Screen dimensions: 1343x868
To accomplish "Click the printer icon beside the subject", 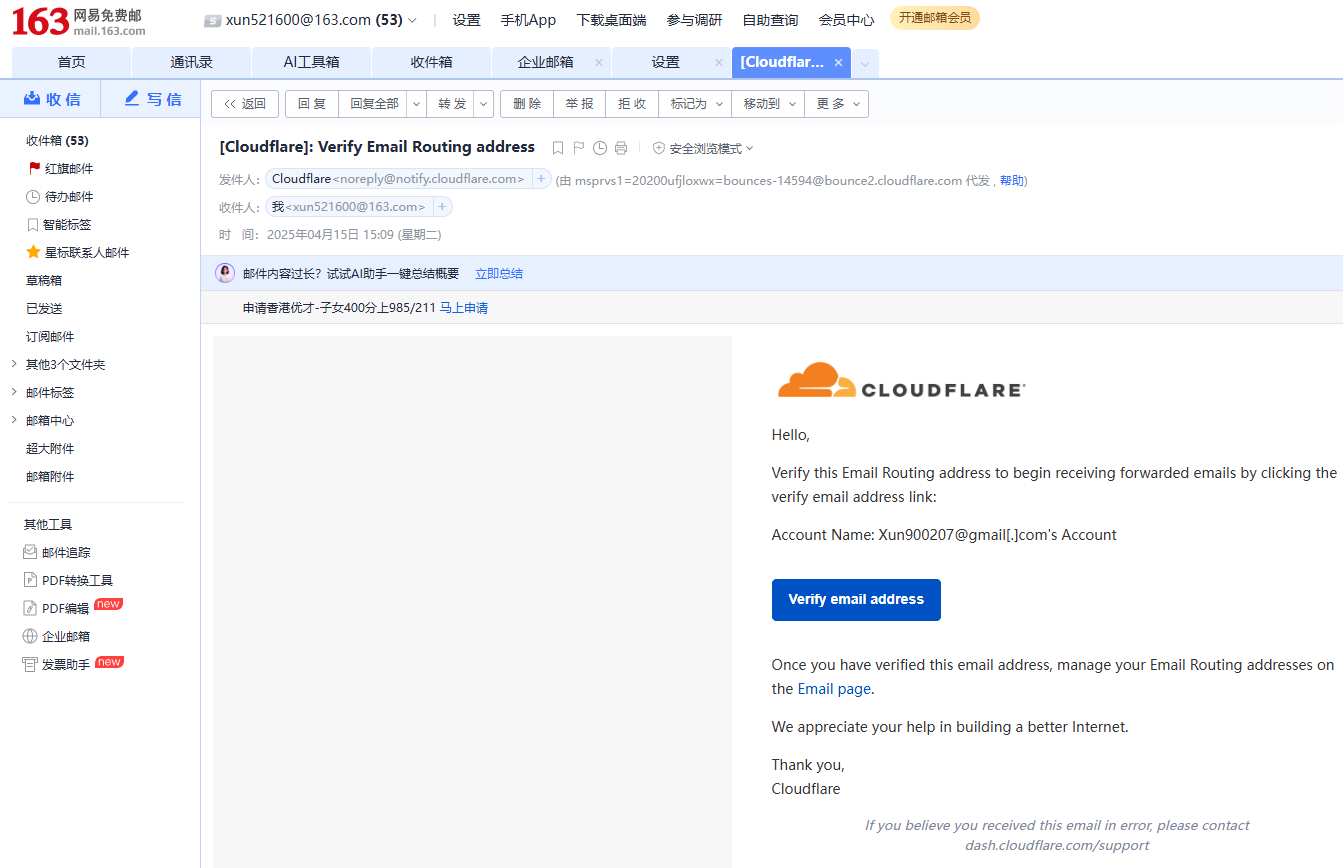I will (x=621, y=148).
